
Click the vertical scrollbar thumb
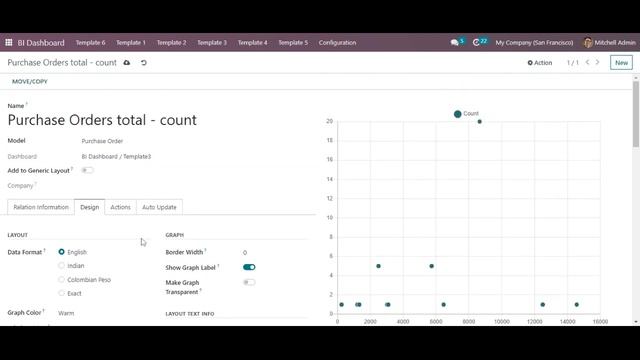[x=636, y=114]
